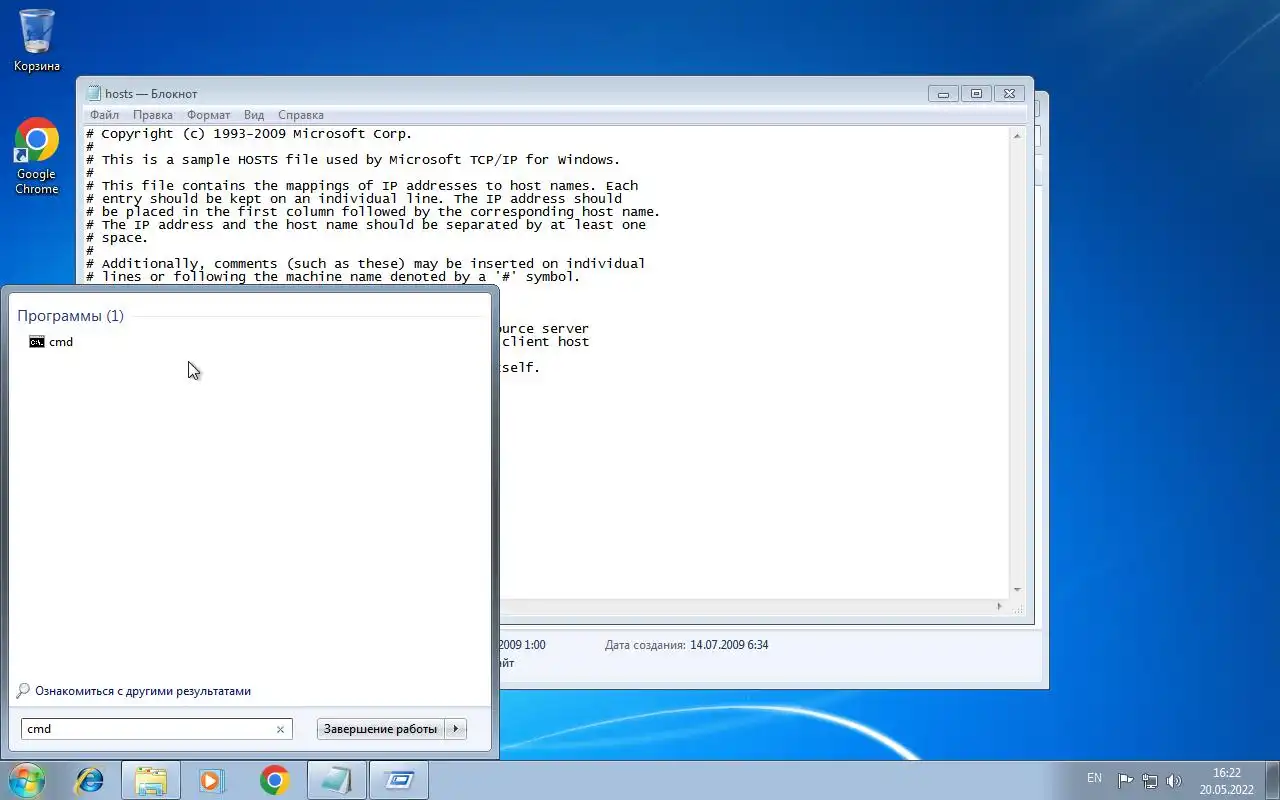Minimize the hosts Notepad window
The height and width of the screenshot is (800, 1280).
[943, 93]
